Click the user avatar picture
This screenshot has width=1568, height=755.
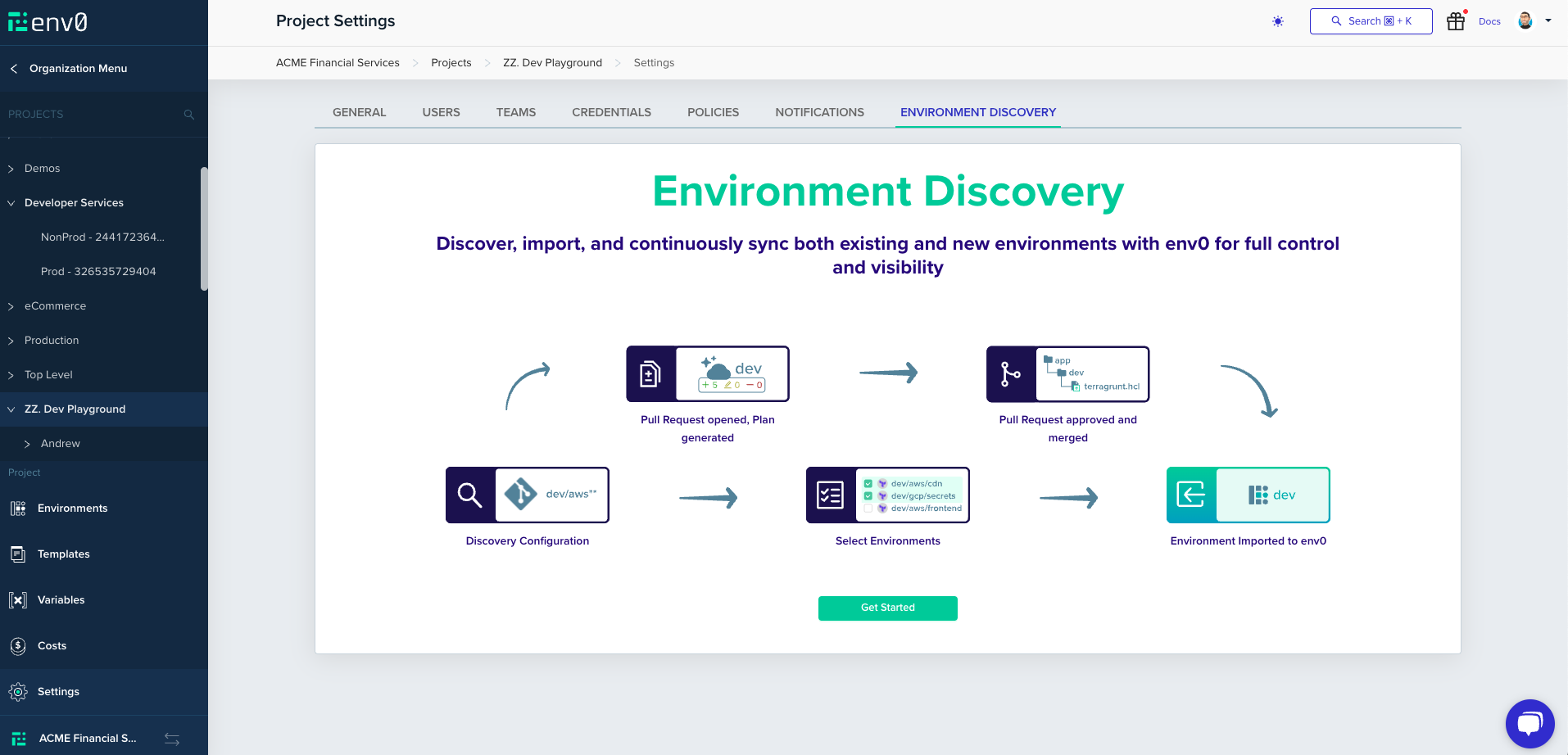click(1525, 20)
